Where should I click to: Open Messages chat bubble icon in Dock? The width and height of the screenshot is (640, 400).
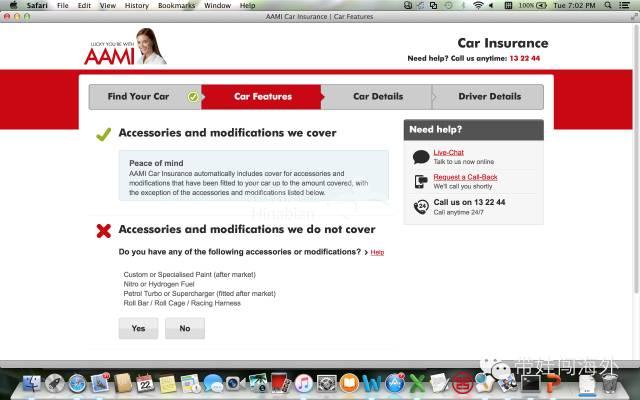(213, 384)
